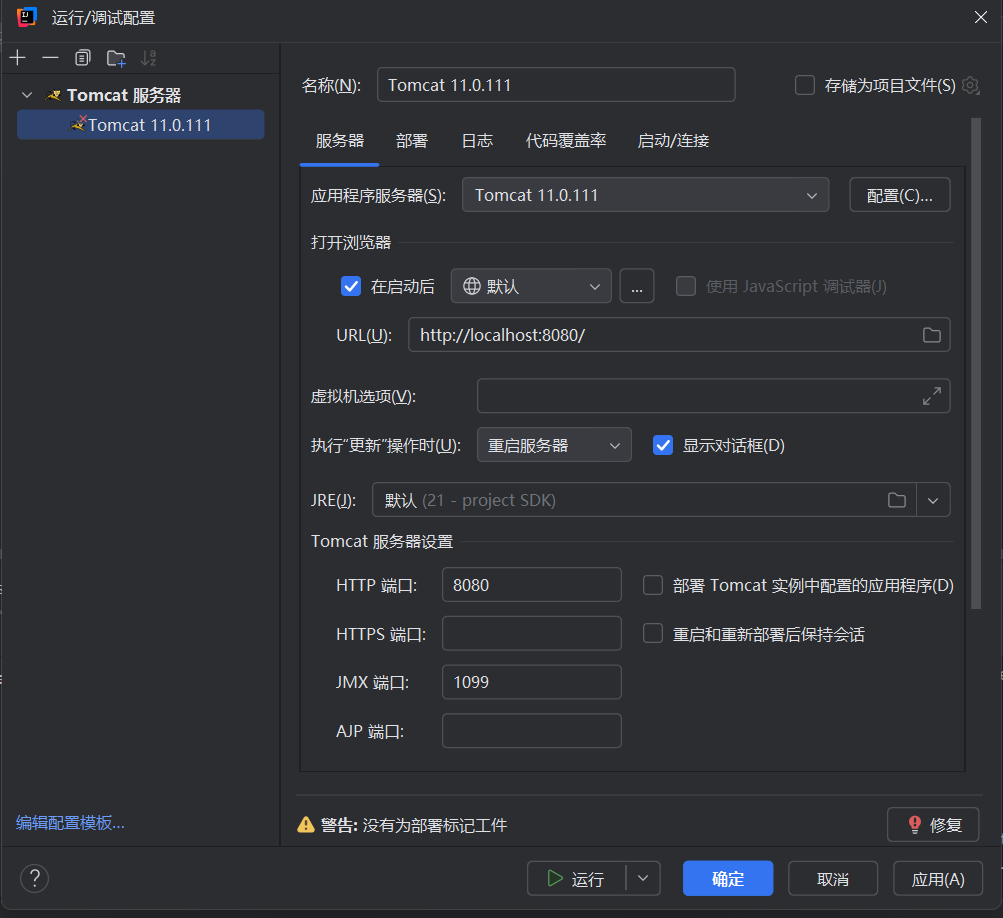
Task: Enable 存储为项目文件 checkbox
Action: tap(805, 85)
